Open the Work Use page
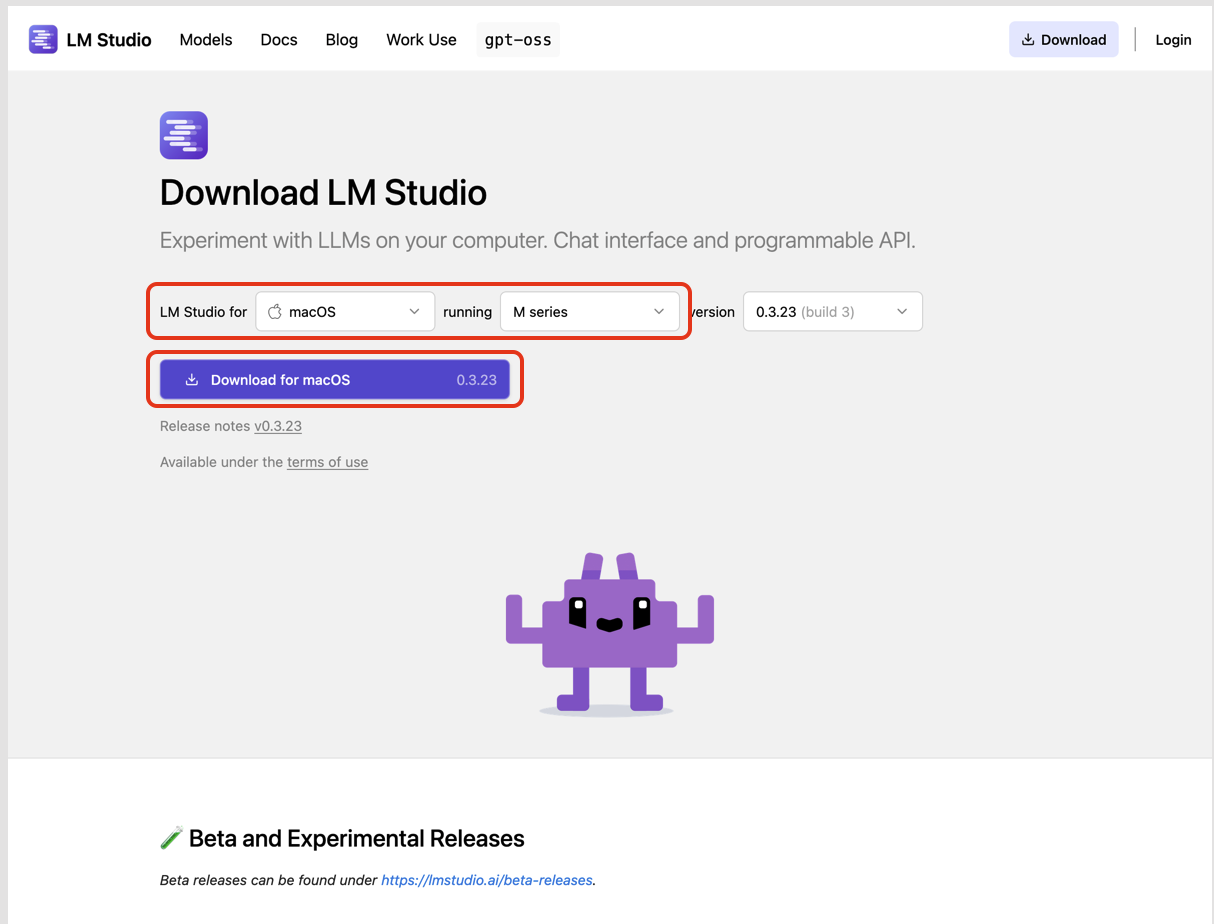The image size is (1214, 924). pyautogui.click(x=421, y=40)
